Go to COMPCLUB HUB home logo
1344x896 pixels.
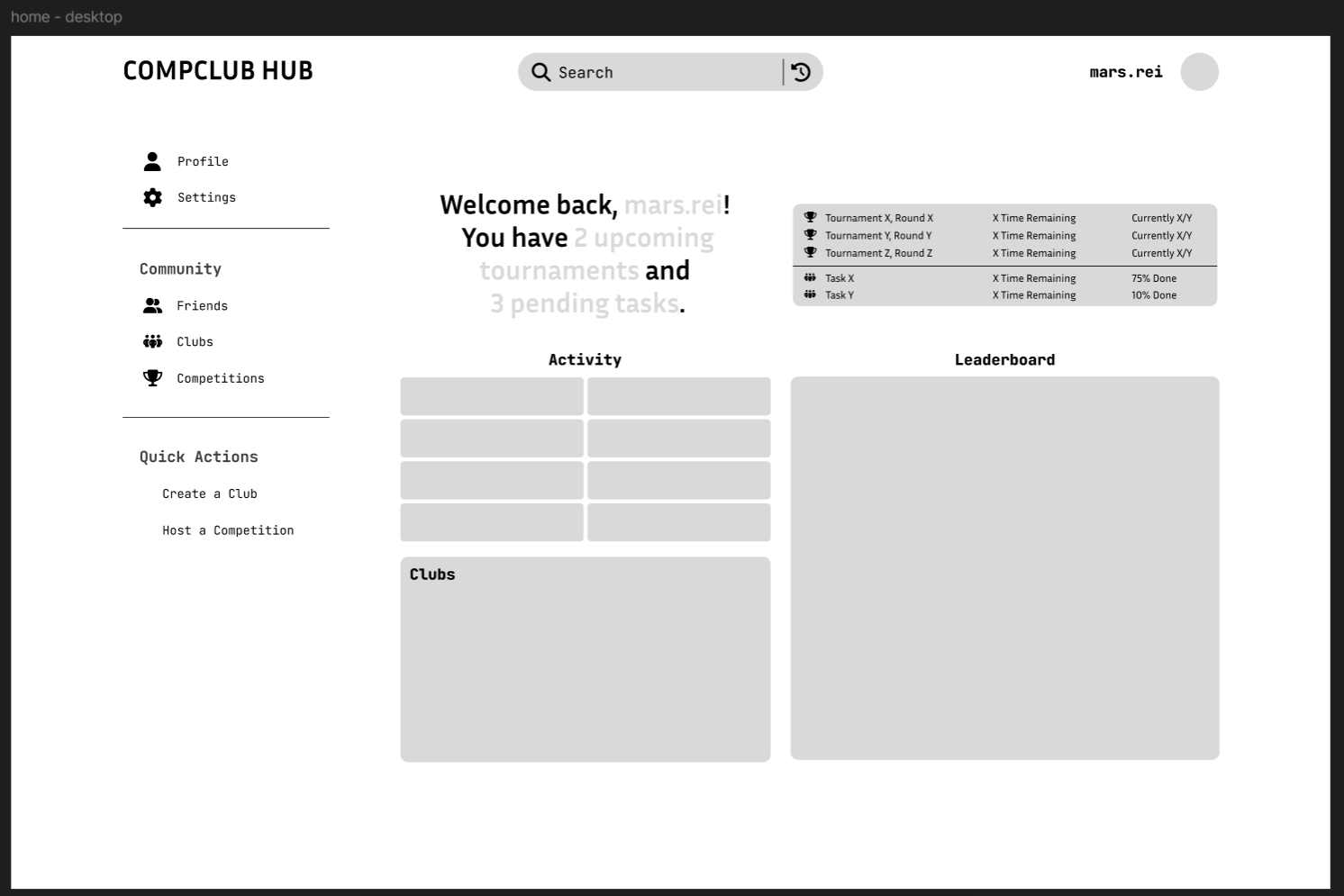(x=218, y=71)
